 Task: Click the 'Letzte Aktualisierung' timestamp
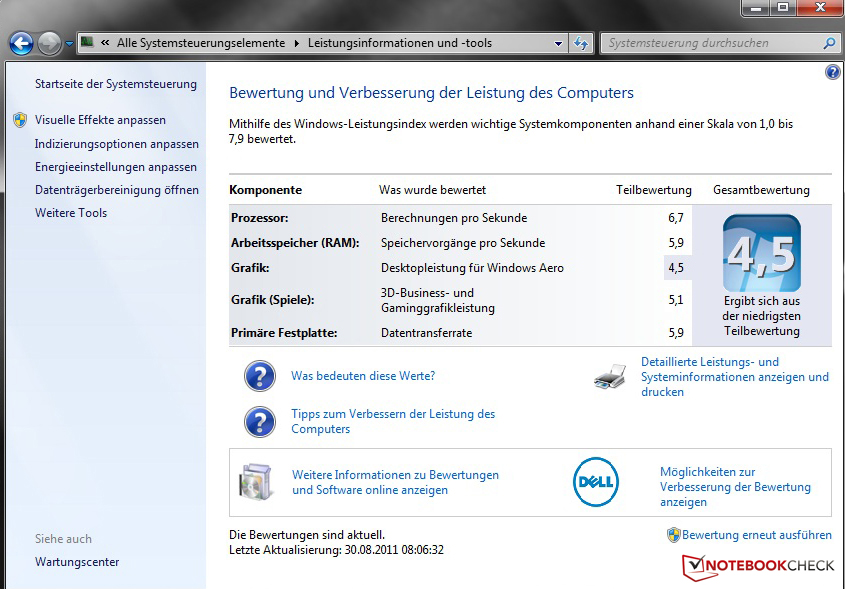336,550
